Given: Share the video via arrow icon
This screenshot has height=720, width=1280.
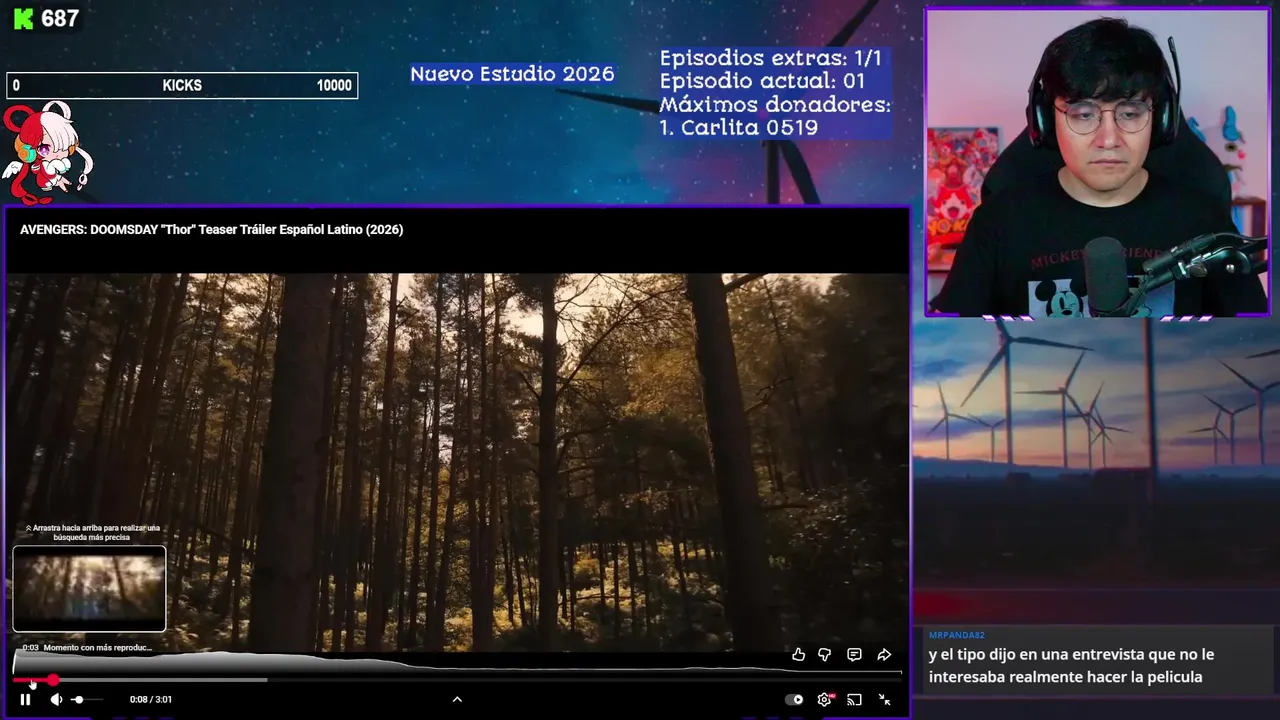Looking at the screenshot, I should click(x=884, y=654).
